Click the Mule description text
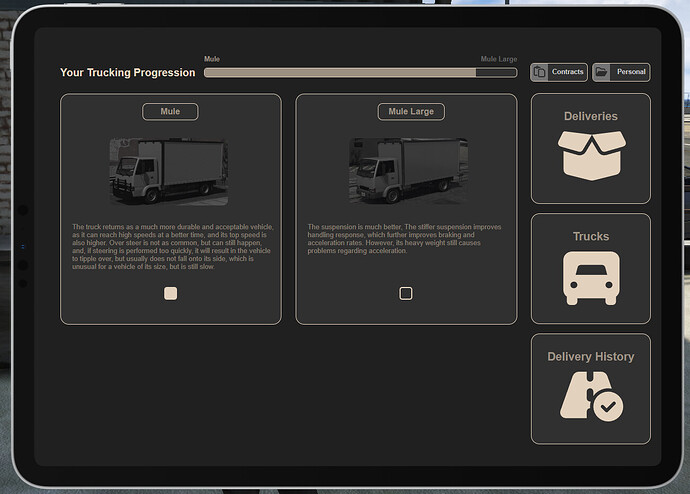Screen dimensions: 690x494 172,247
